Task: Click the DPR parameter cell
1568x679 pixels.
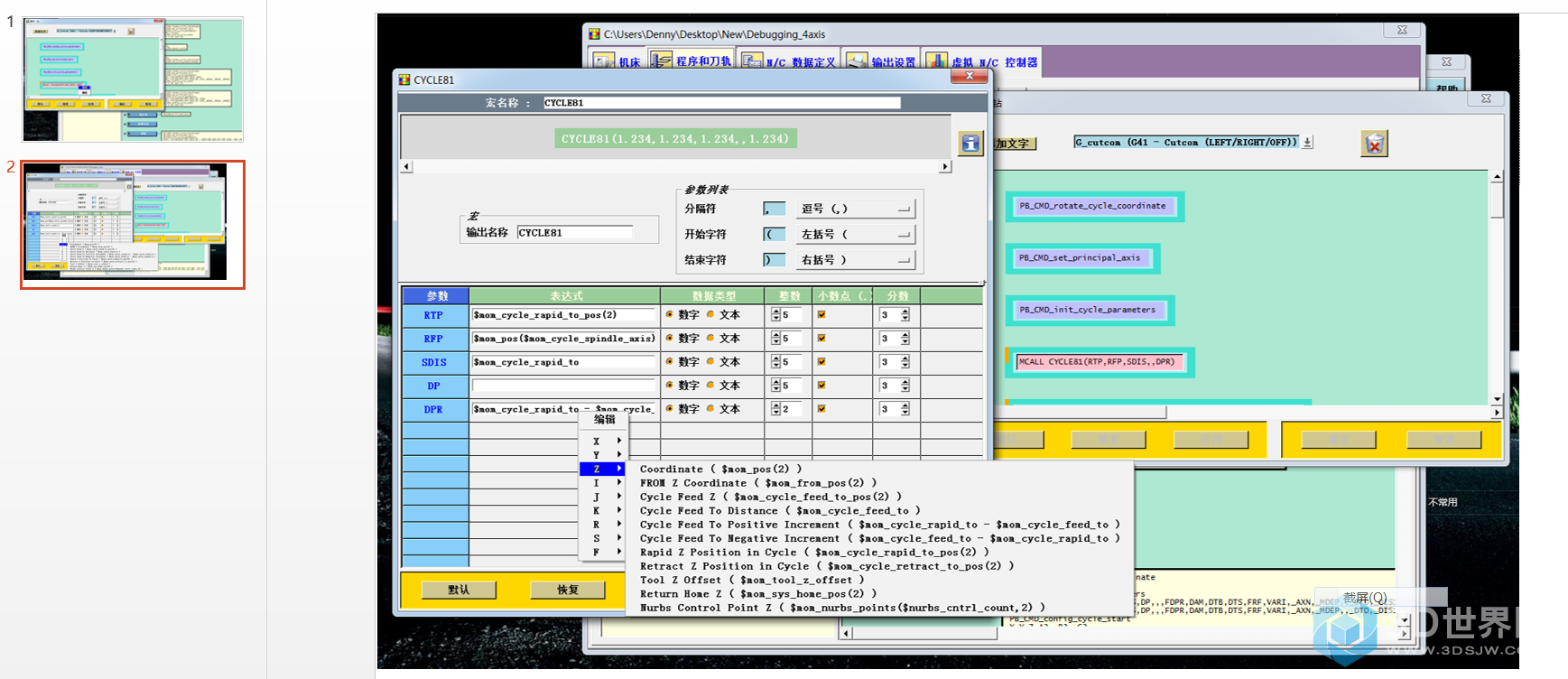Action: (x=434, y=409)
